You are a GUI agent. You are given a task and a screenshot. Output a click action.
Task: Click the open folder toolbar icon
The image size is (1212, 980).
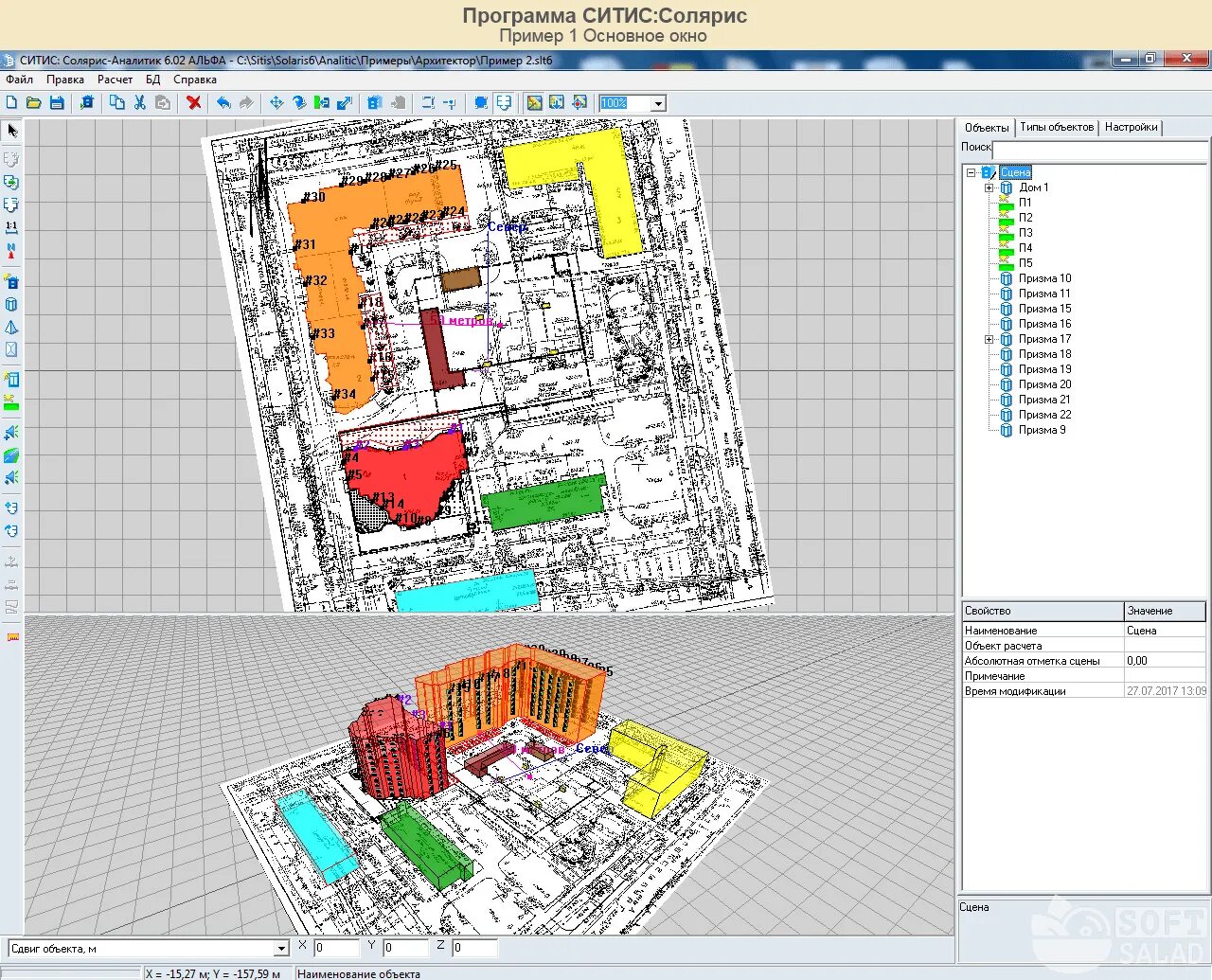(34, 102)
